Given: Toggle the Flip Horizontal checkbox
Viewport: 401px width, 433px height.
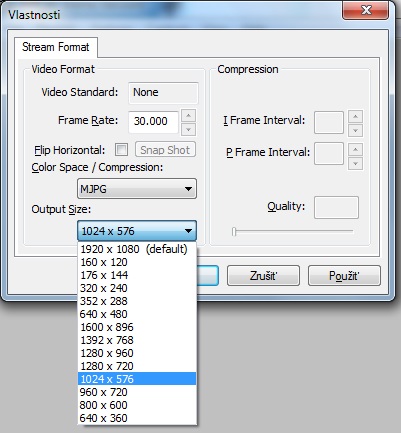Looking at the screenshot, I should point(121,150).
